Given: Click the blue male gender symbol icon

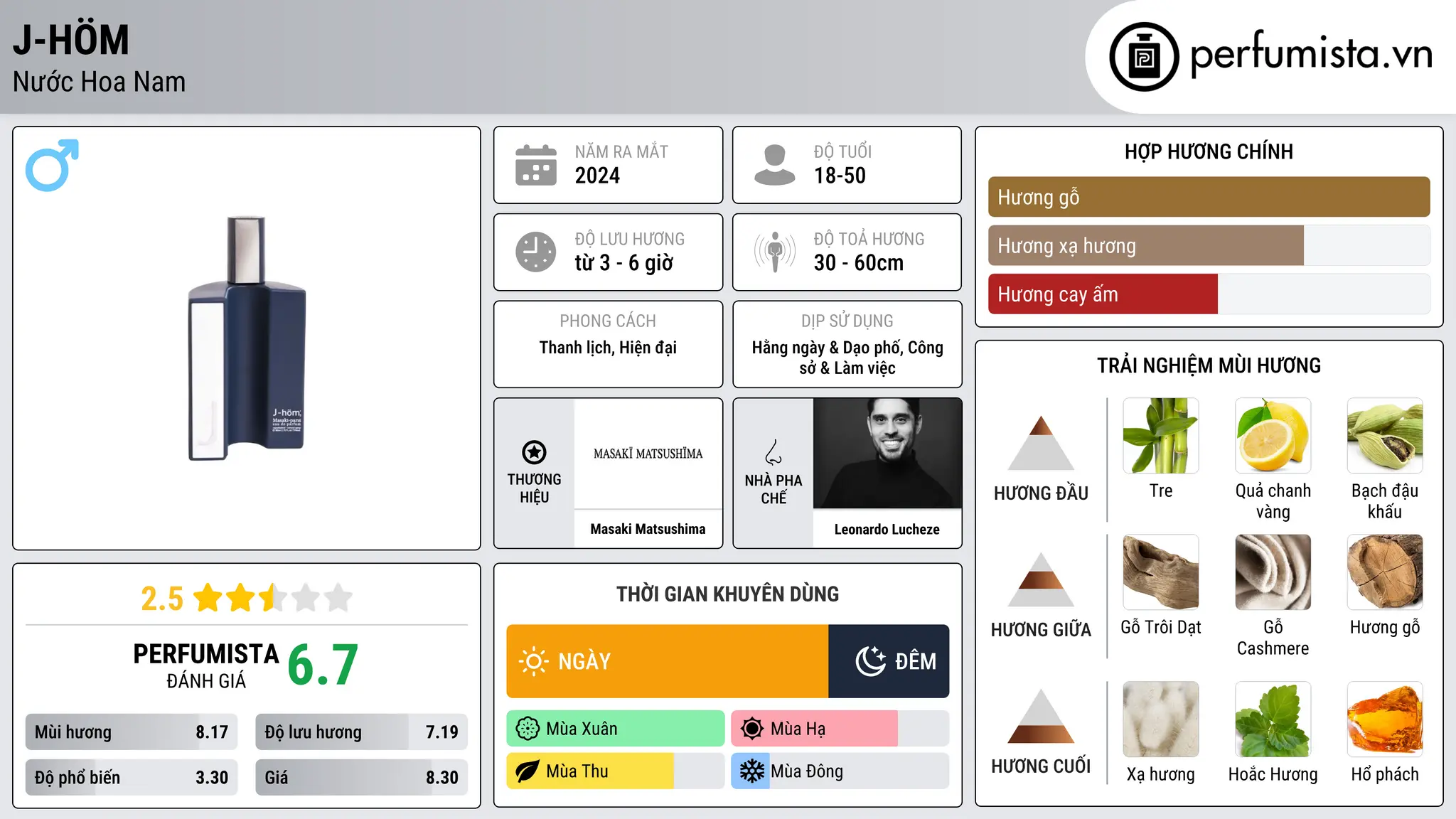Looking at the screenshot, I should [52, 165].
